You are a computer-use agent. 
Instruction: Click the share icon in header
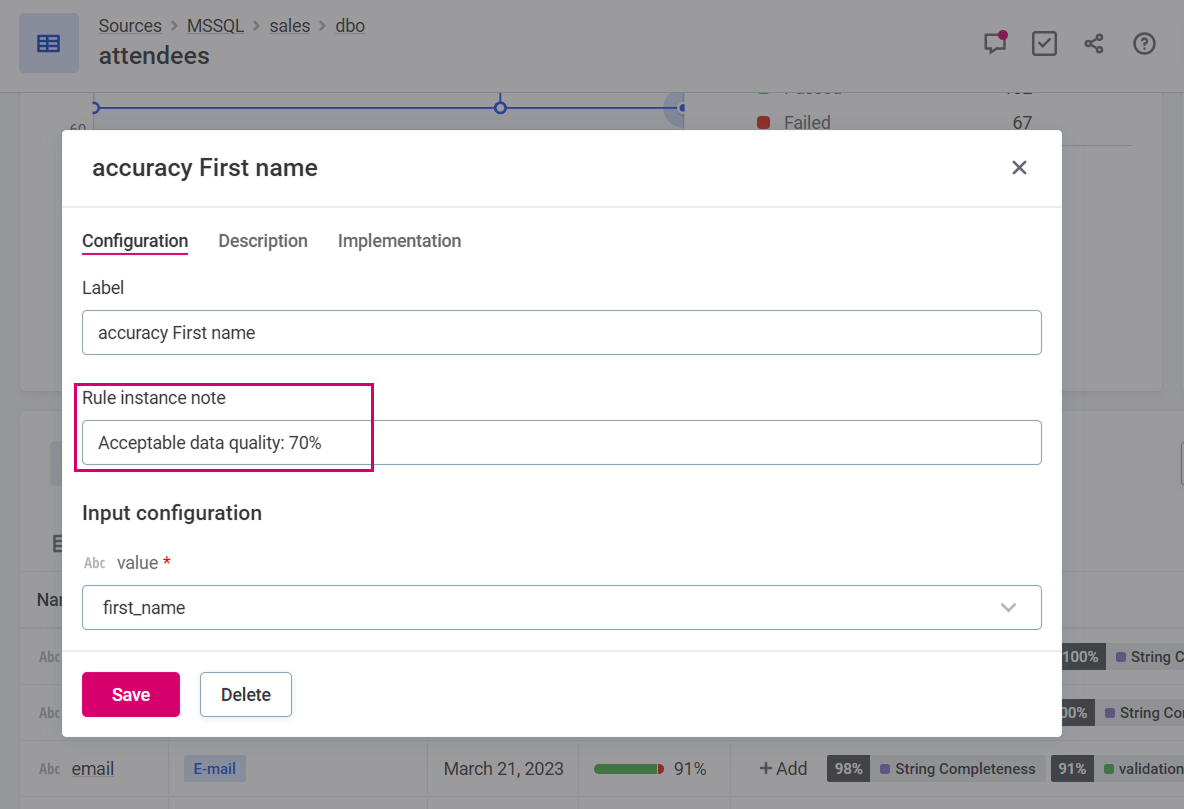(x=1094, y=44)
